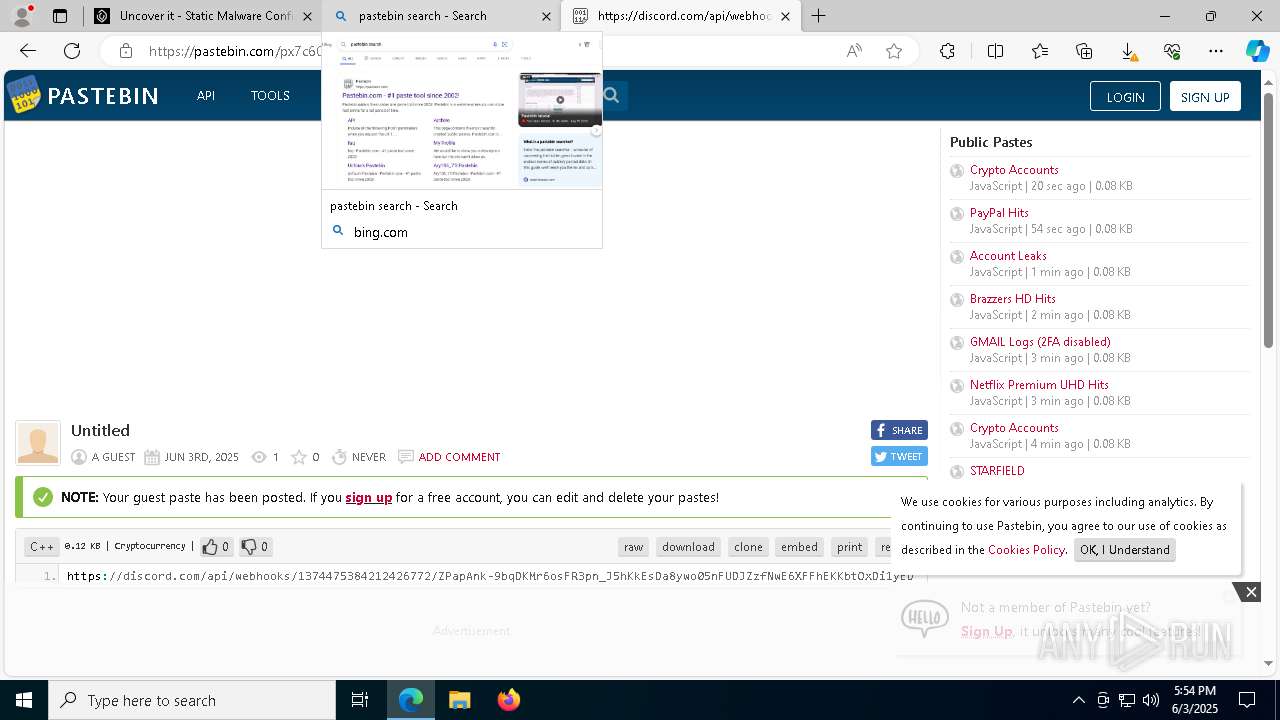The image size is (1280, 720).
Task: Open the Cookies Policy link
Action: point(1026,549)
